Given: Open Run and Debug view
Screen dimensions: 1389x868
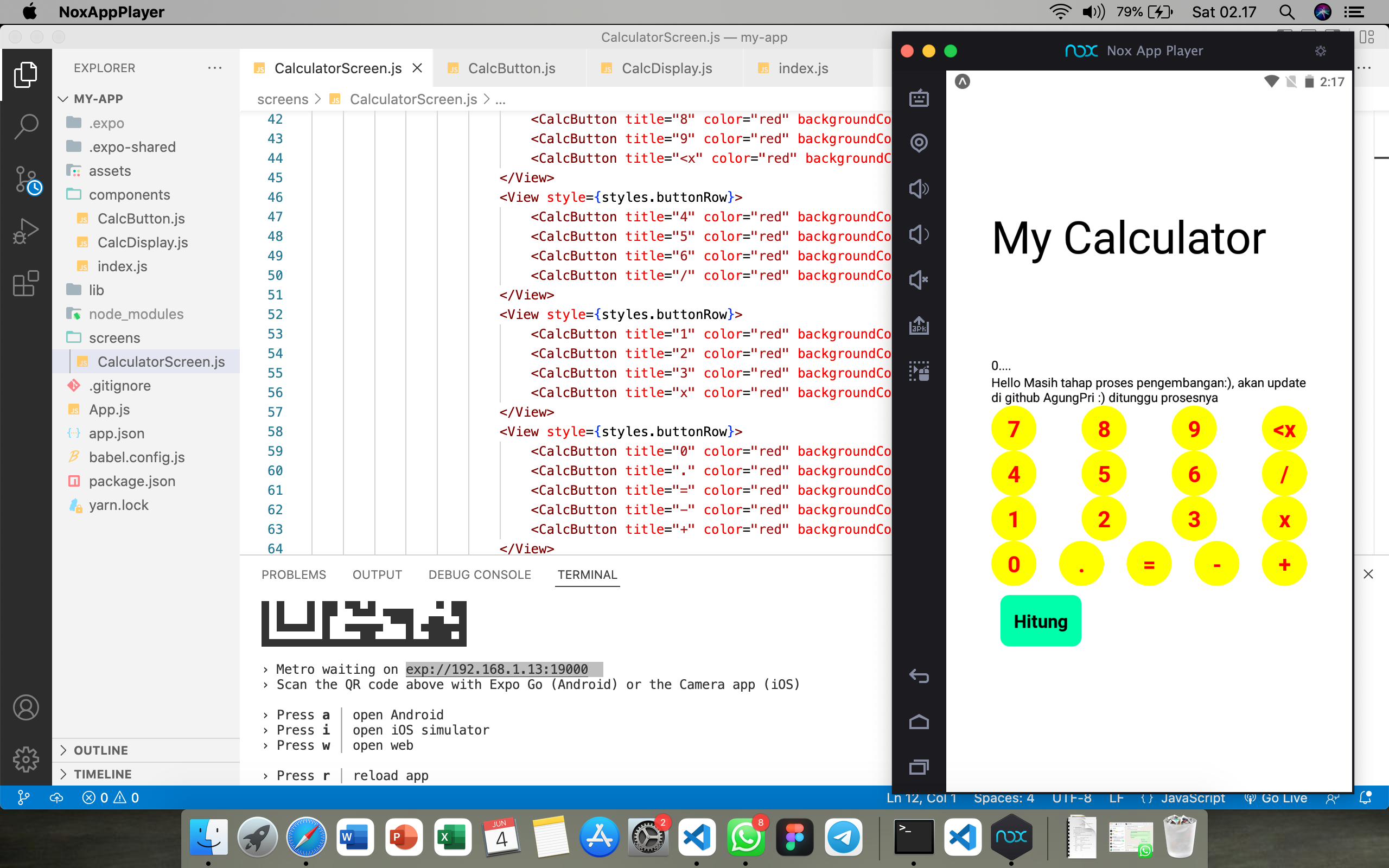Looking at the screenshot, I should coord(26,231).
